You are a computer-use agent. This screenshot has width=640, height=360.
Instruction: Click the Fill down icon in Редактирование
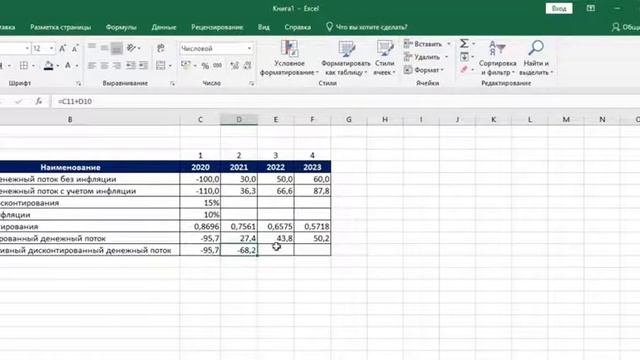[464, 57]
